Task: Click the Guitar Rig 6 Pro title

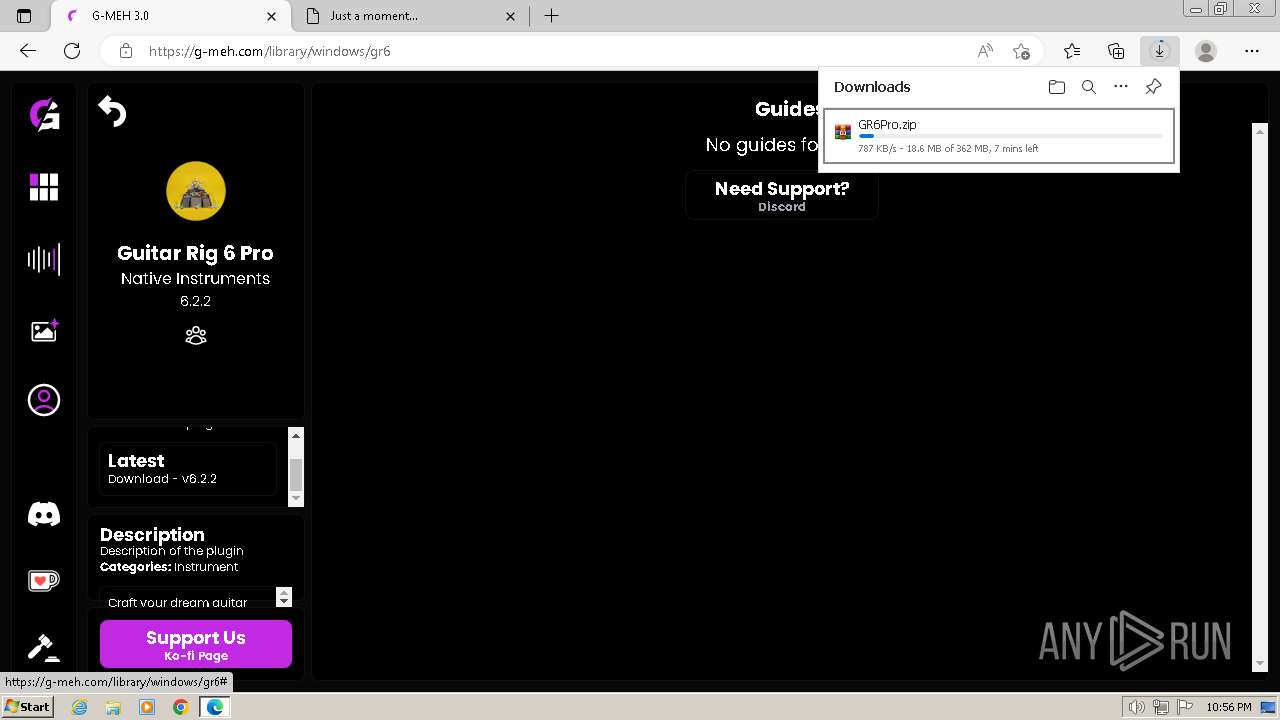Action: (195, 253)
